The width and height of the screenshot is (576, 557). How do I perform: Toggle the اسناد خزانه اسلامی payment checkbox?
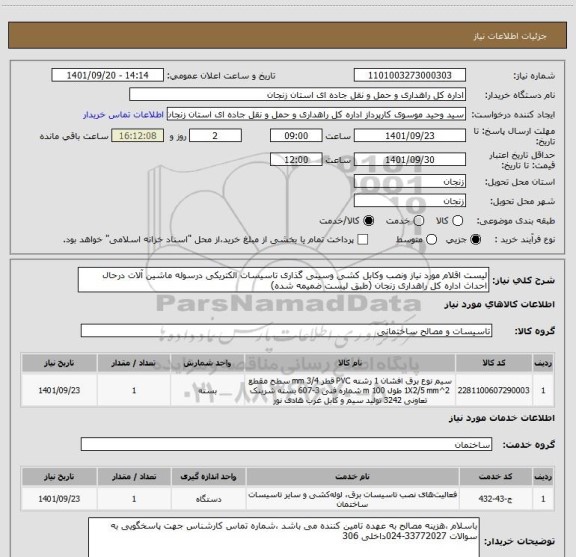coord(363,240)
